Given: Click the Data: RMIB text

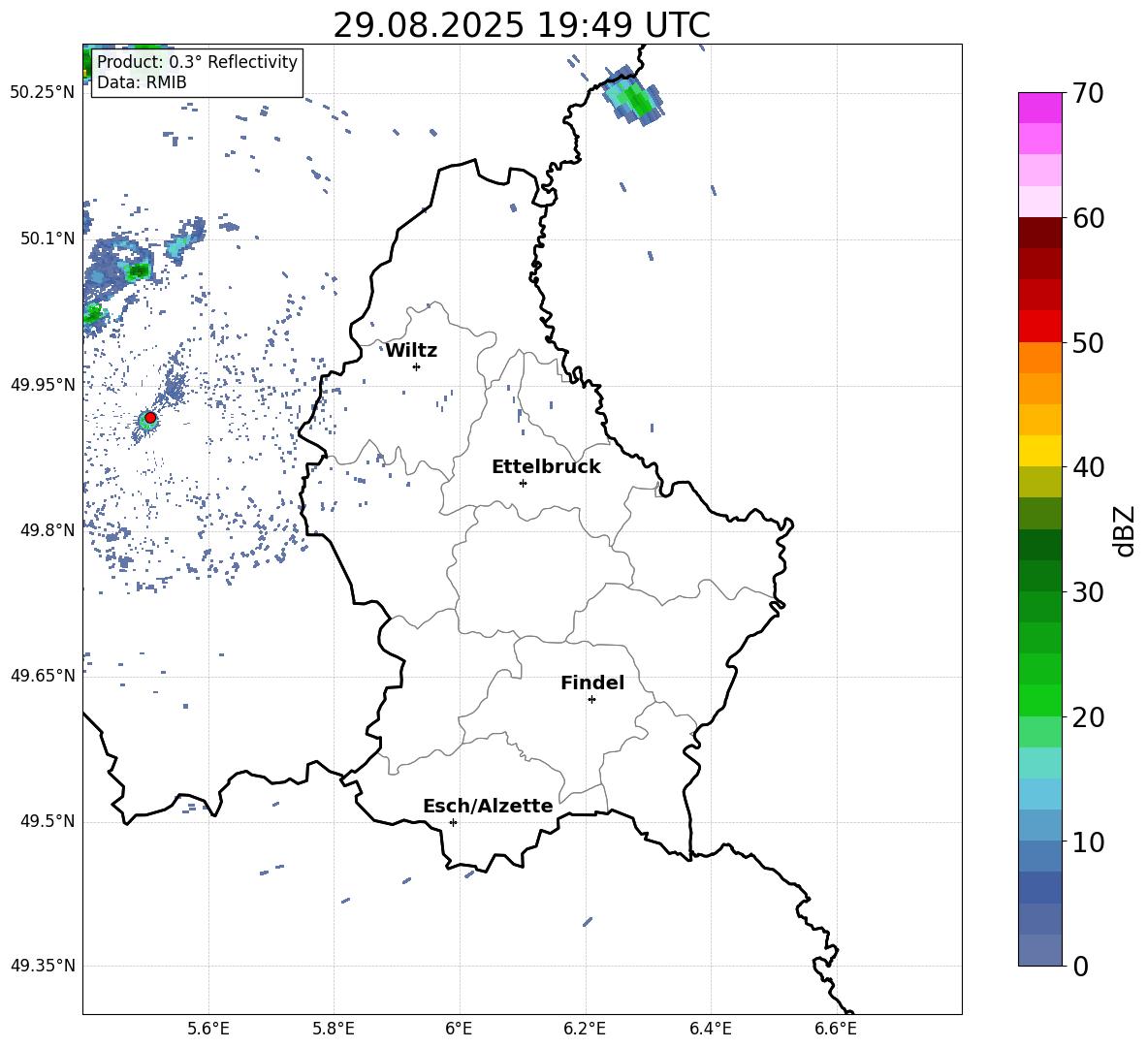Looking at the screenshot, I should pyautogui.click(x=142, y=82).
